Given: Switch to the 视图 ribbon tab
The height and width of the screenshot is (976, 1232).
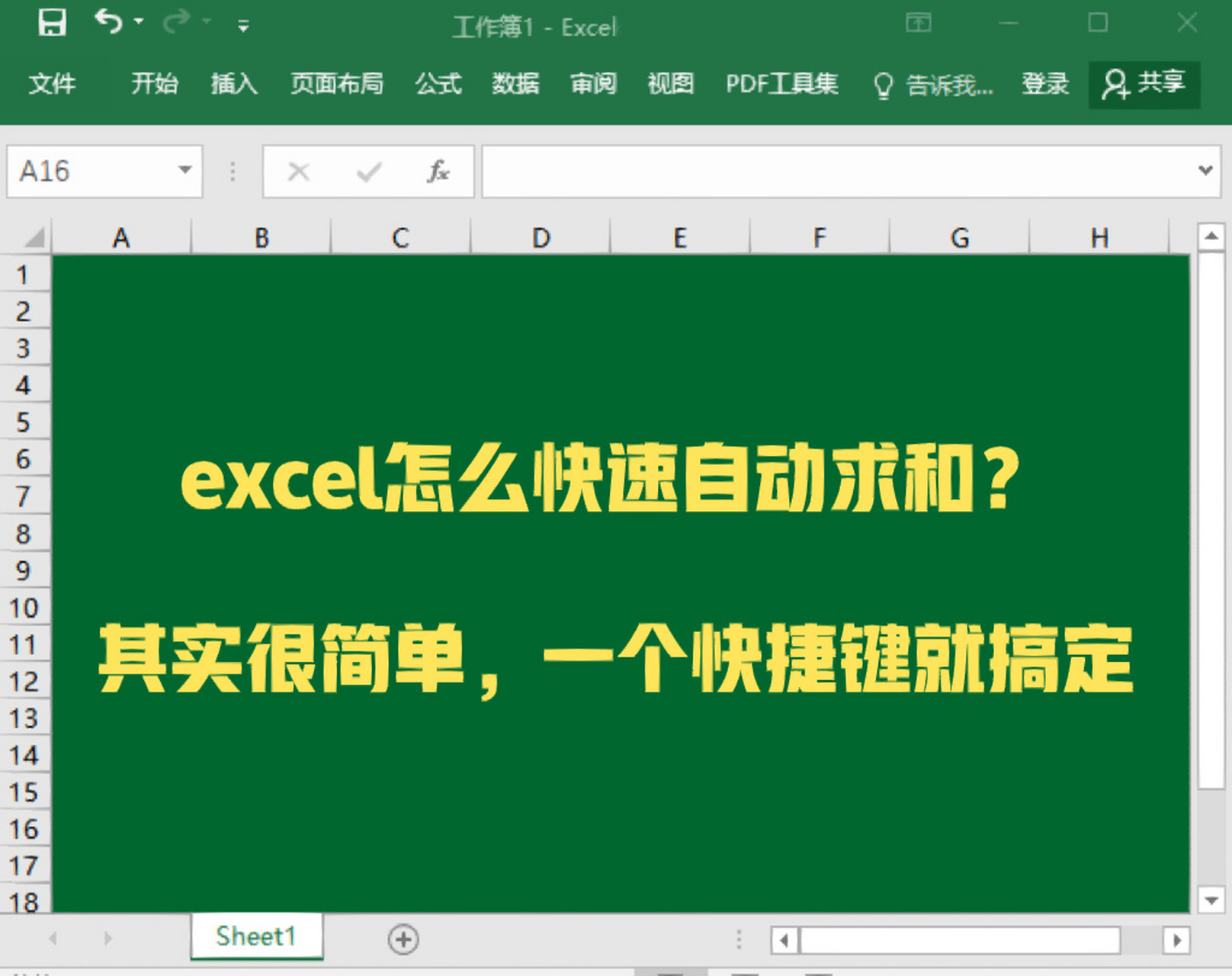Looking at the screenshot, I should click(671, 83).
